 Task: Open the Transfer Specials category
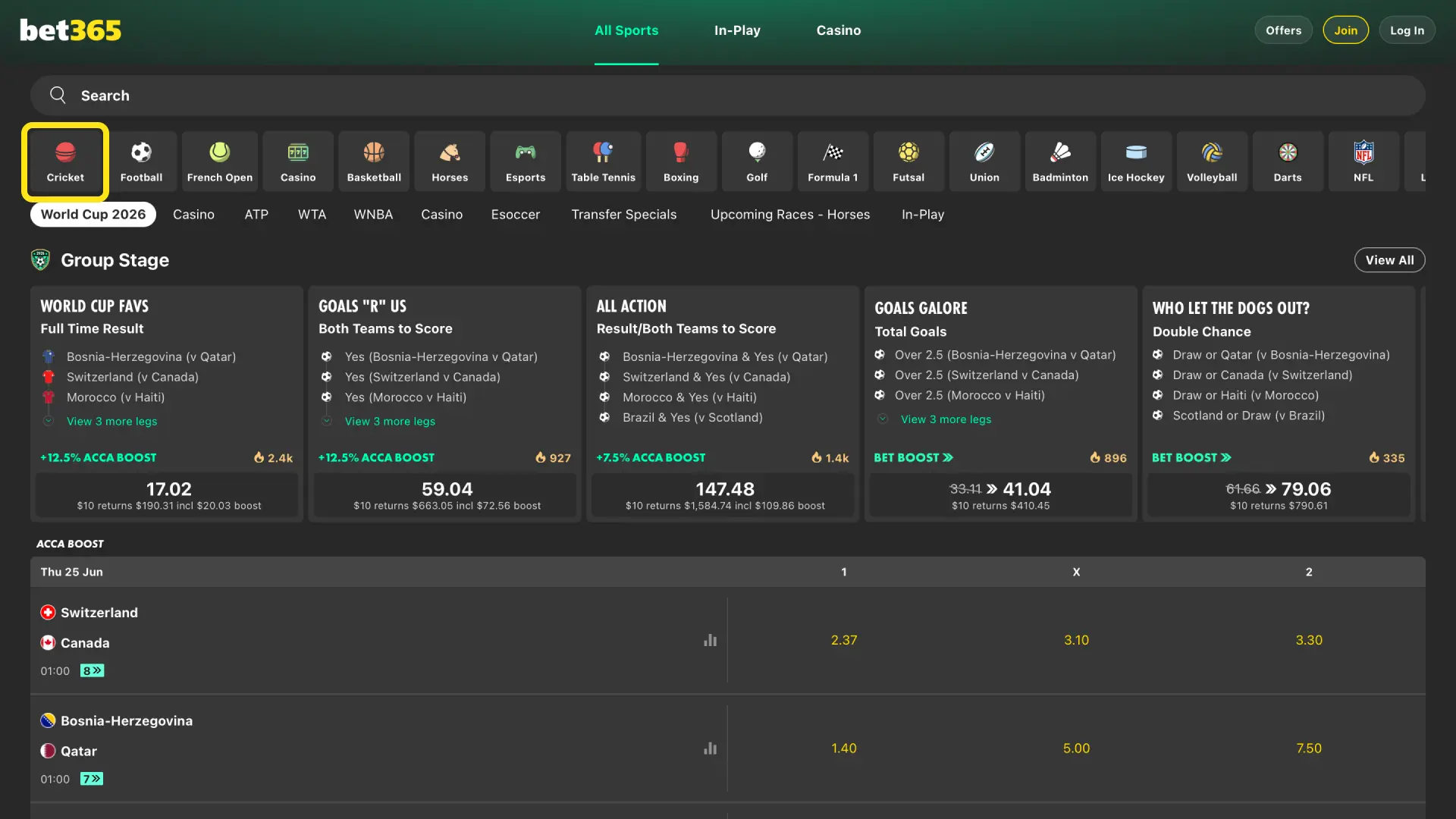click(624, 215)
